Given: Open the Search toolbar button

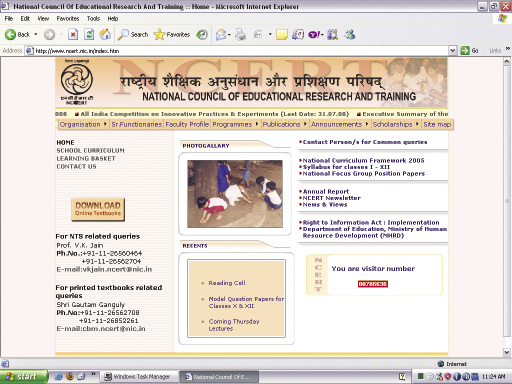Looking at the screenshot, I should point(133,34).
